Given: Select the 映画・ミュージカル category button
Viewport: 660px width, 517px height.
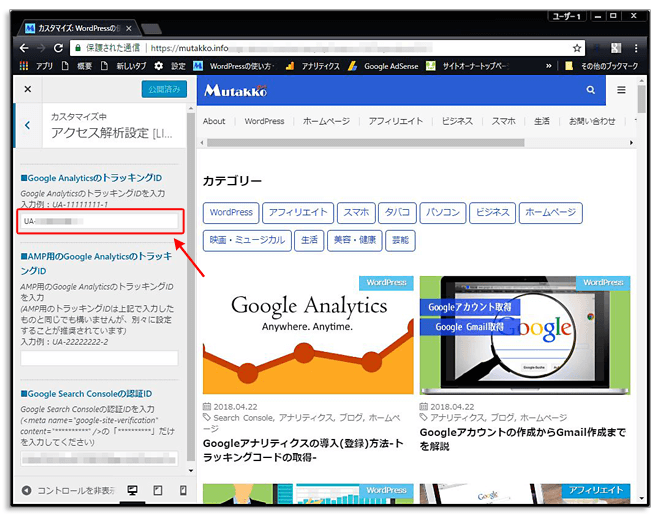Looking at the screenshot, I should (x=247, y=240).
